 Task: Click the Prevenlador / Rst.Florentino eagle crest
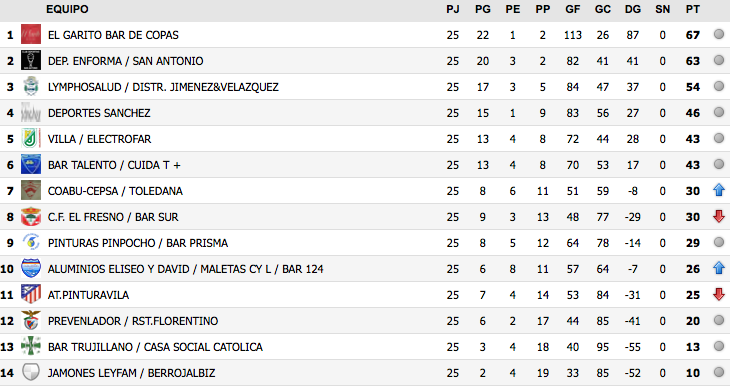click(31, 321)
